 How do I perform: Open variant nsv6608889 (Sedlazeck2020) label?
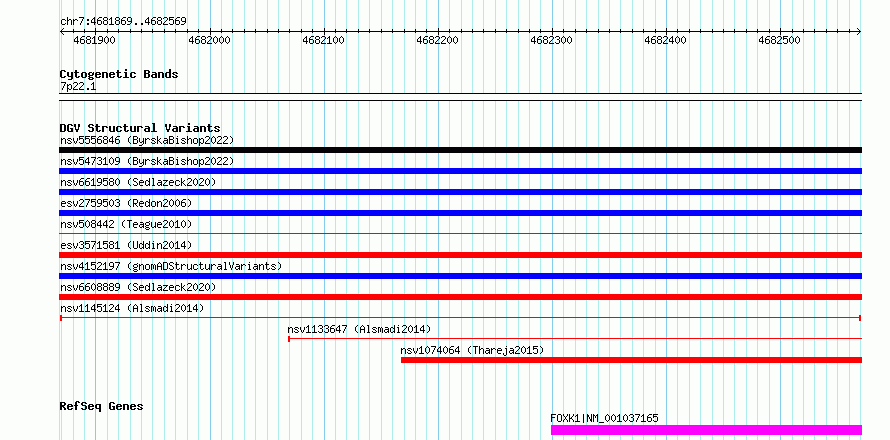pyautogui.click(x=138, y=287)
